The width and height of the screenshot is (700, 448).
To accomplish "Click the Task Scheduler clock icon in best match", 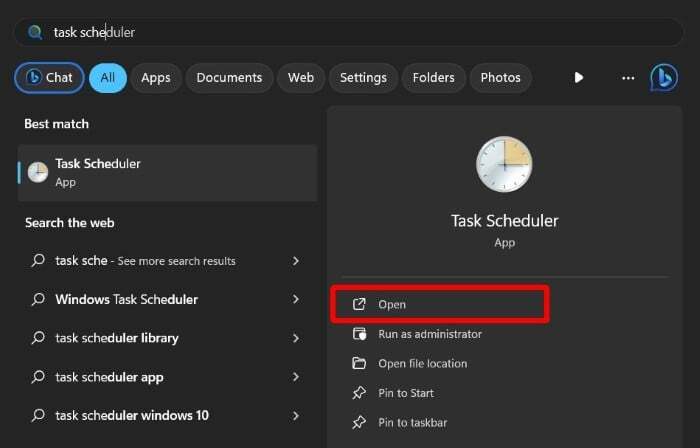I will pyautogui.click(x=38, y=172).
